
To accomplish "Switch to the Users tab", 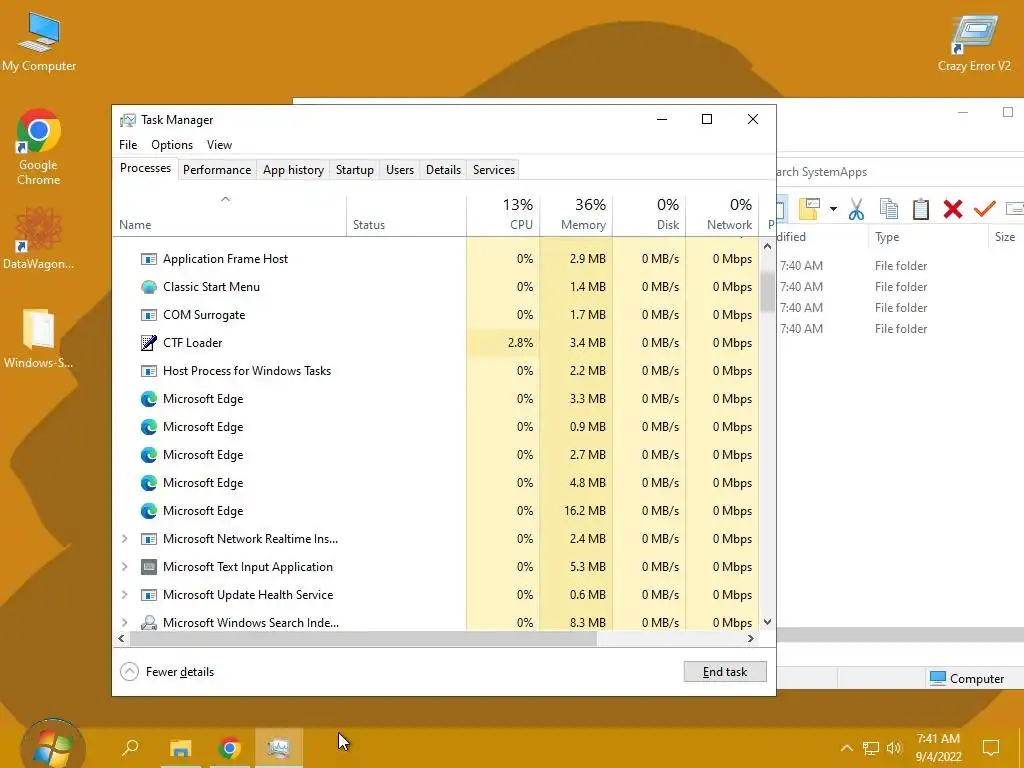I will (x=400, y=170).
